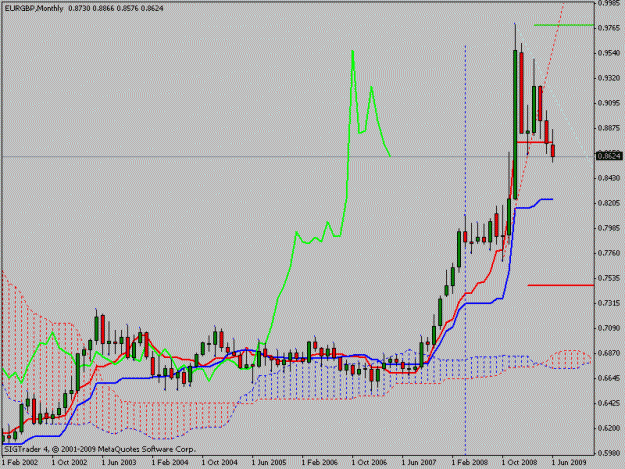
Task: Select the thick red horizontal line near 0.7535
Action: 561,285
